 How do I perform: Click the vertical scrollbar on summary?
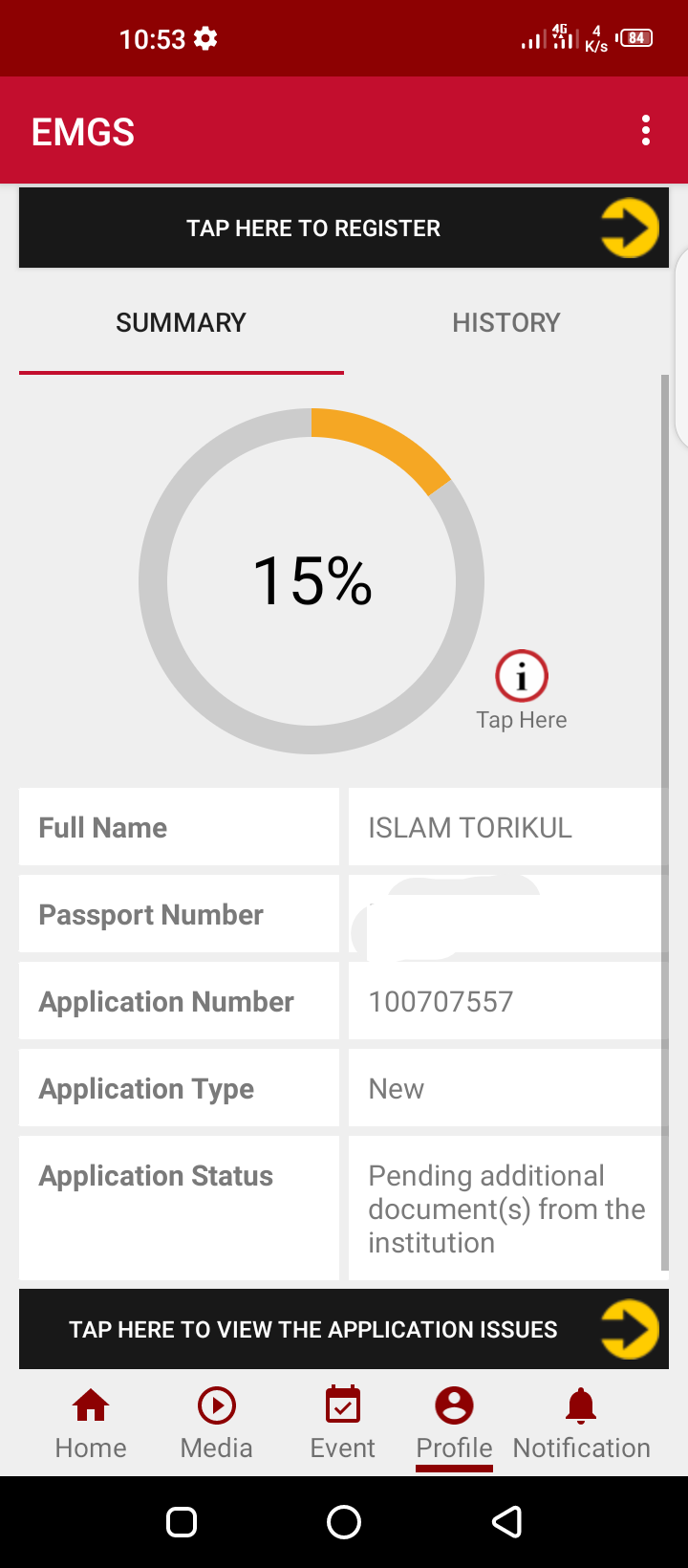coord(665,822)
